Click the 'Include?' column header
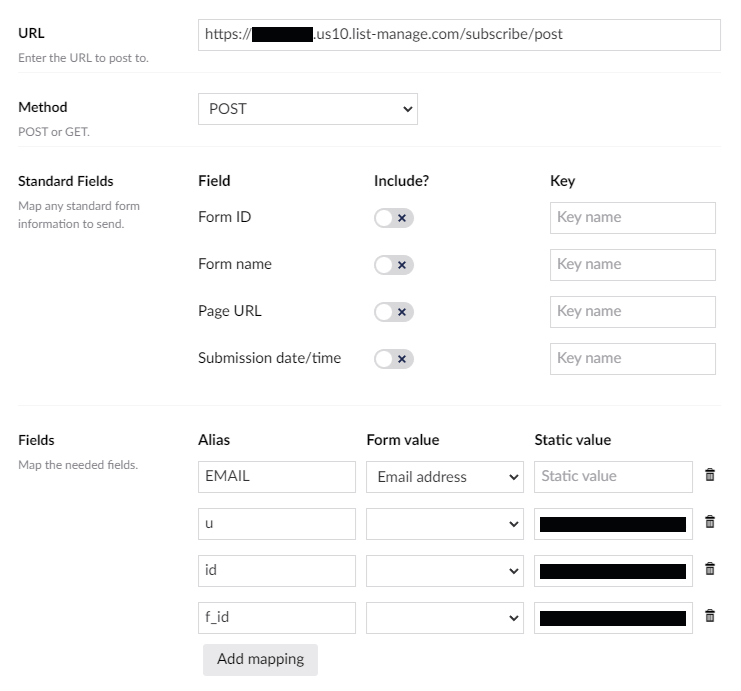The image size is (741, 691). pos(401,181)
